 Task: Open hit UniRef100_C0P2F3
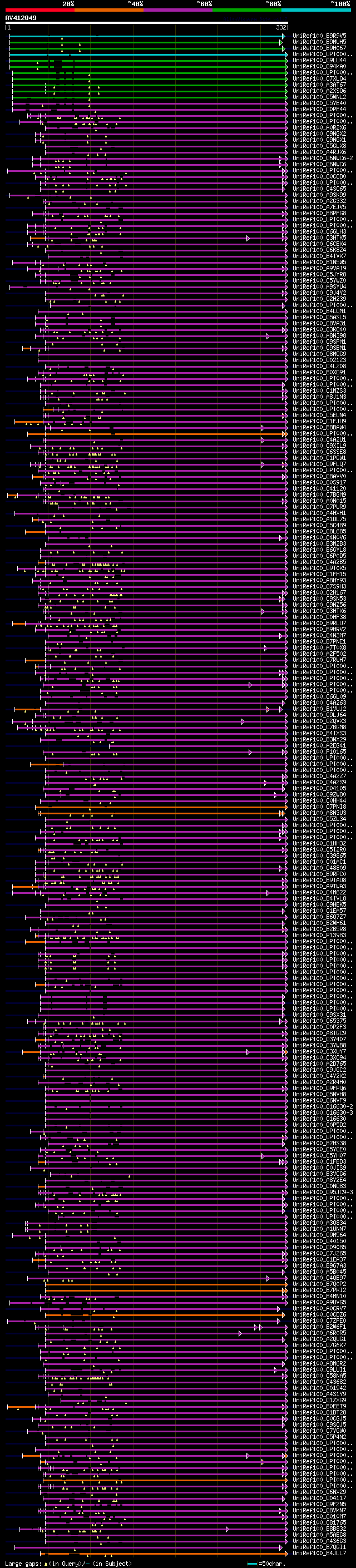(x=319, y=1026)
